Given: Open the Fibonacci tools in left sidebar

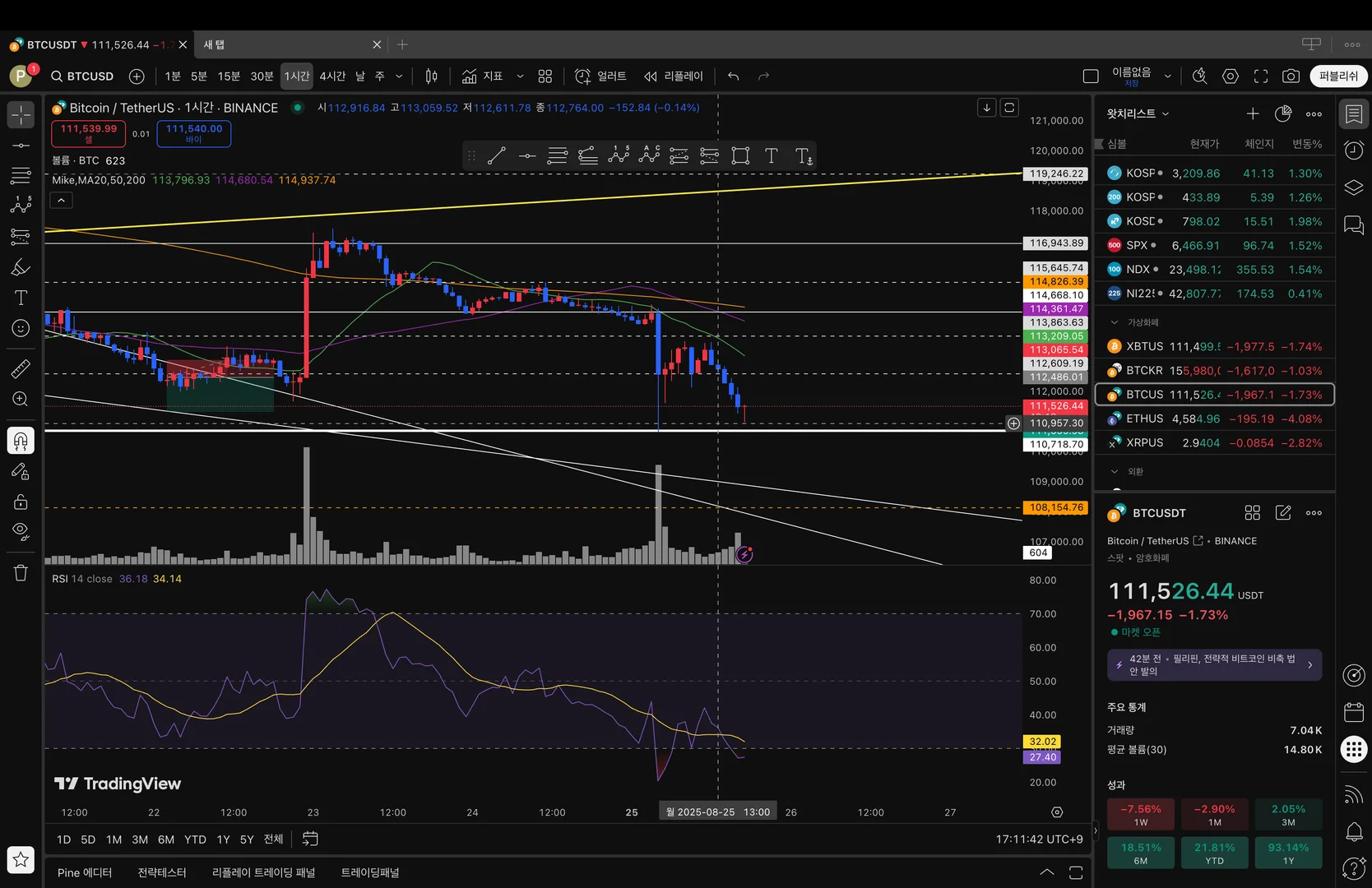Looking at the screenshot, I should tap(21, 175).
